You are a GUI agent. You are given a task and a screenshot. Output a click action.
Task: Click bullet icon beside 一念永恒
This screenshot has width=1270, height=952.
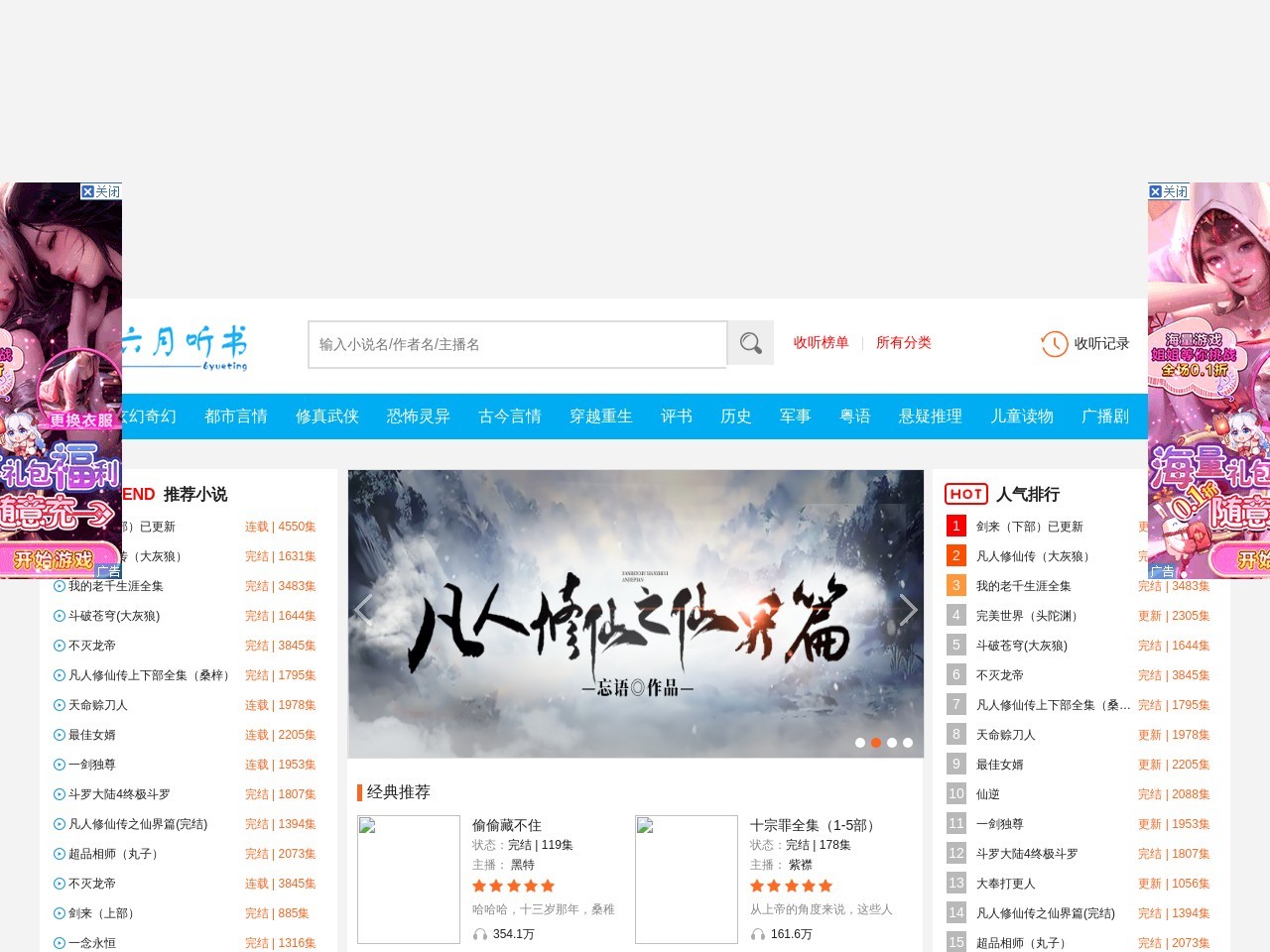pyautogui.click(x=60, y=943)
